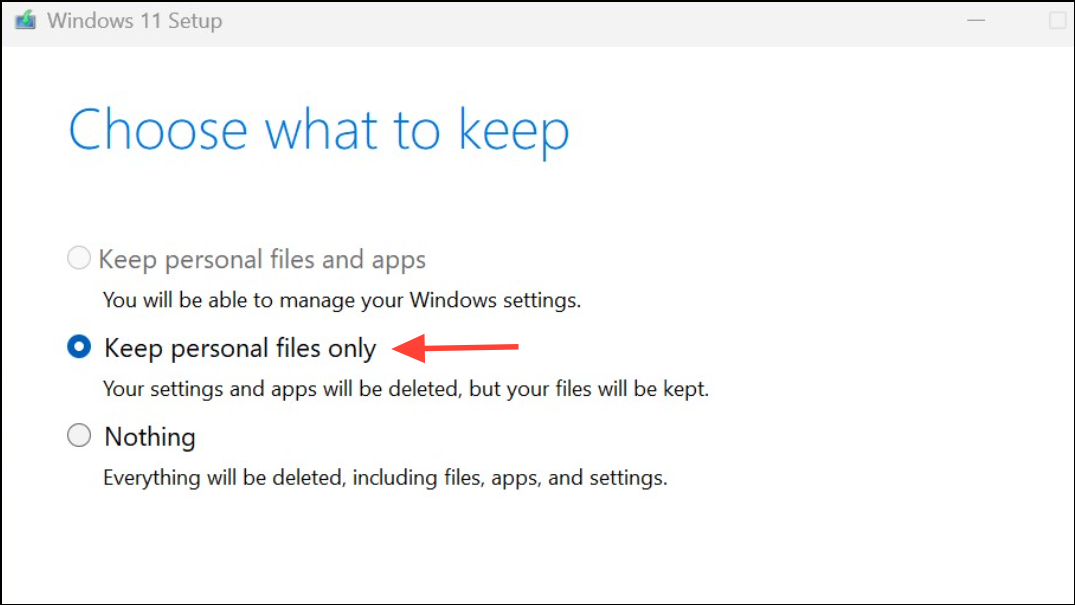Click the "Keep personal files and apps" label
Image resolution: width=1075 pixels, height=605 pixels.
[x=262, y=260]
